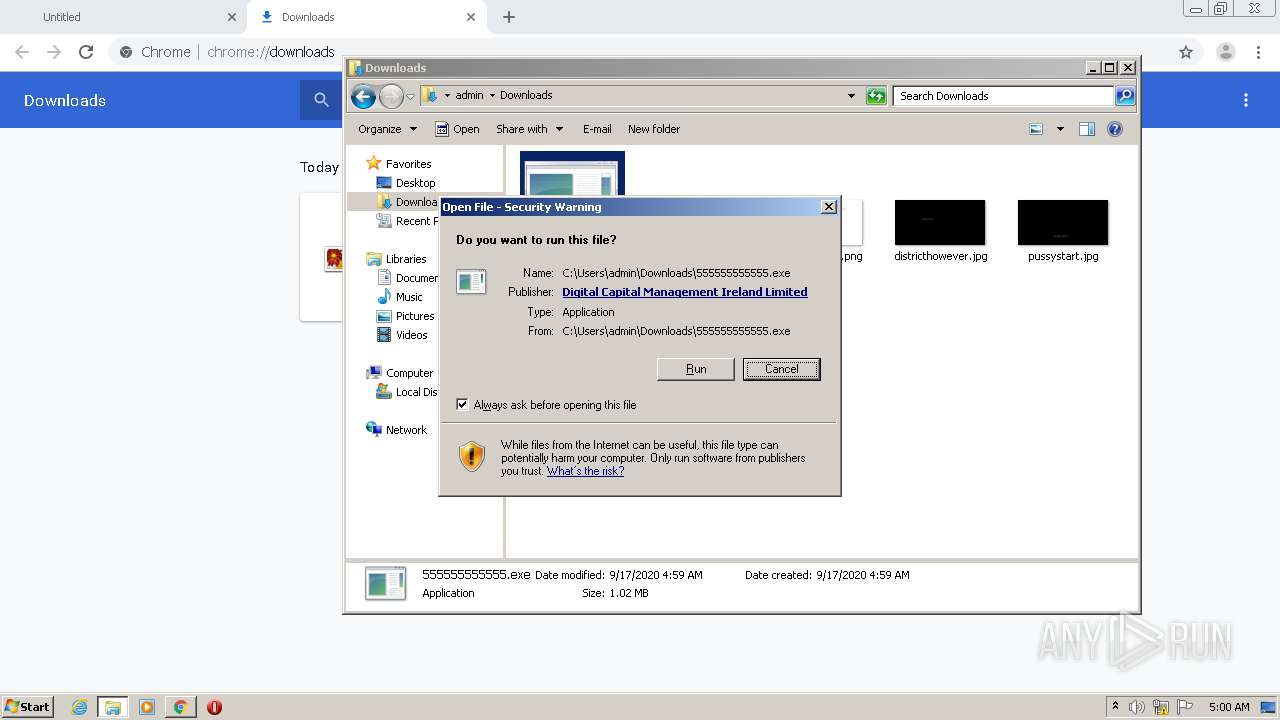The image size is (1280, 720).
Task: Click Chrome taskbar icon
Action: pyautogui.click(x=180, y=707)
